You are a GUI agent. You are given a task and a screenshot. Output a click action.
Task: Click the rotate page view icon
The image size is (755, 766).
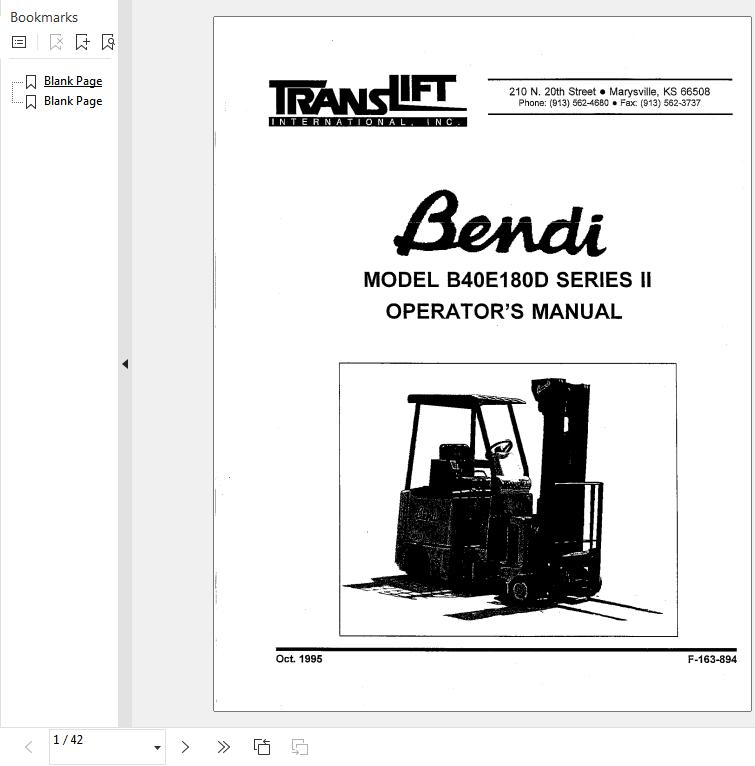coord(262,747)
